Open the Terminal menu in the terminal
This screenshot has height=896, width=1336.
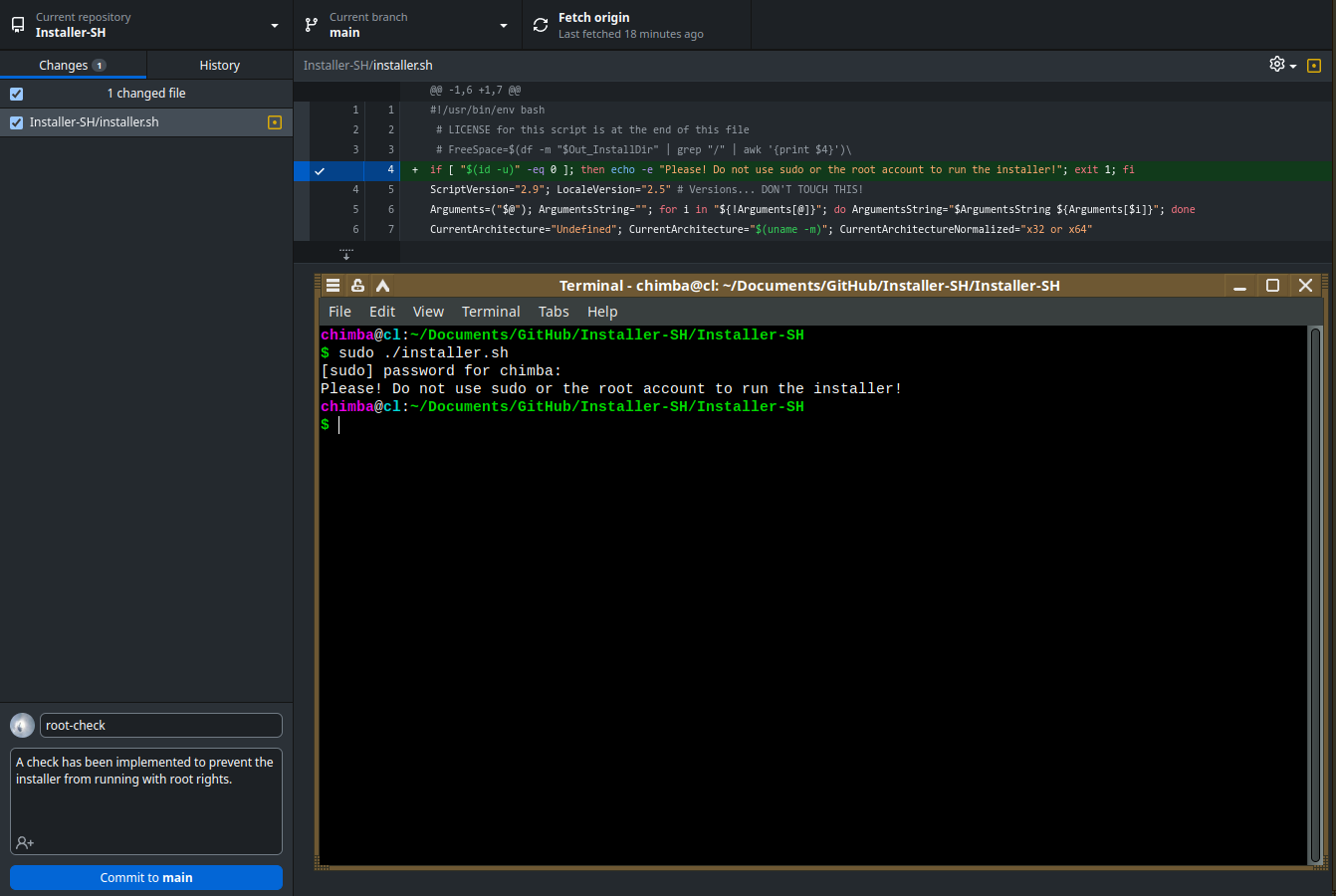(491, 312)
